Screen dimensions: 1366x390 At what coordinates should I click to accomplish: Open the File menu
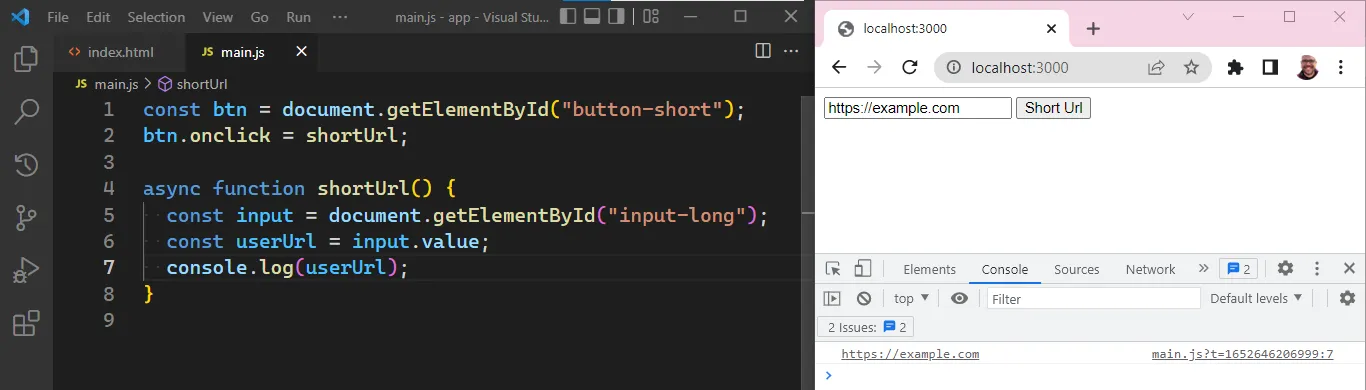pos(58,17)
